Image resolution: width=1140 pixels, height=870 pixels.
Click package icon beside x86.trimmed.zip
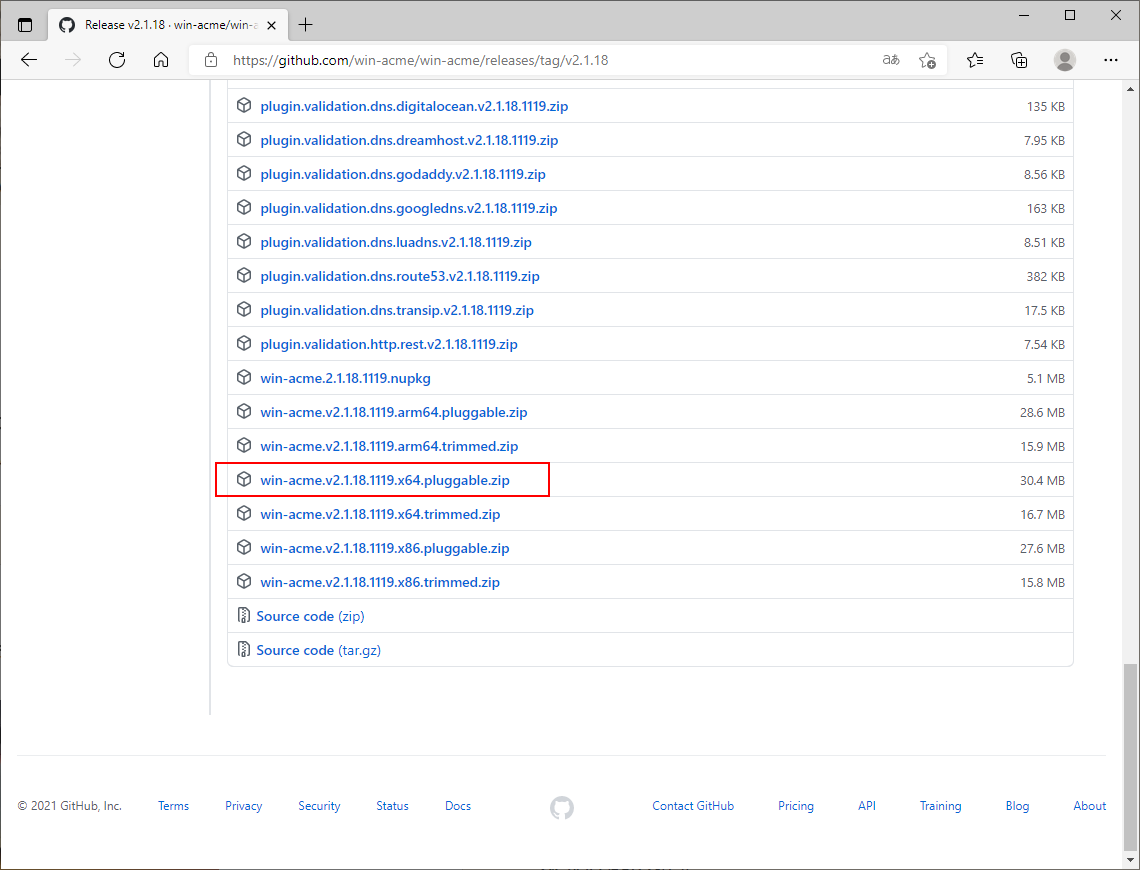pos(244,581)
